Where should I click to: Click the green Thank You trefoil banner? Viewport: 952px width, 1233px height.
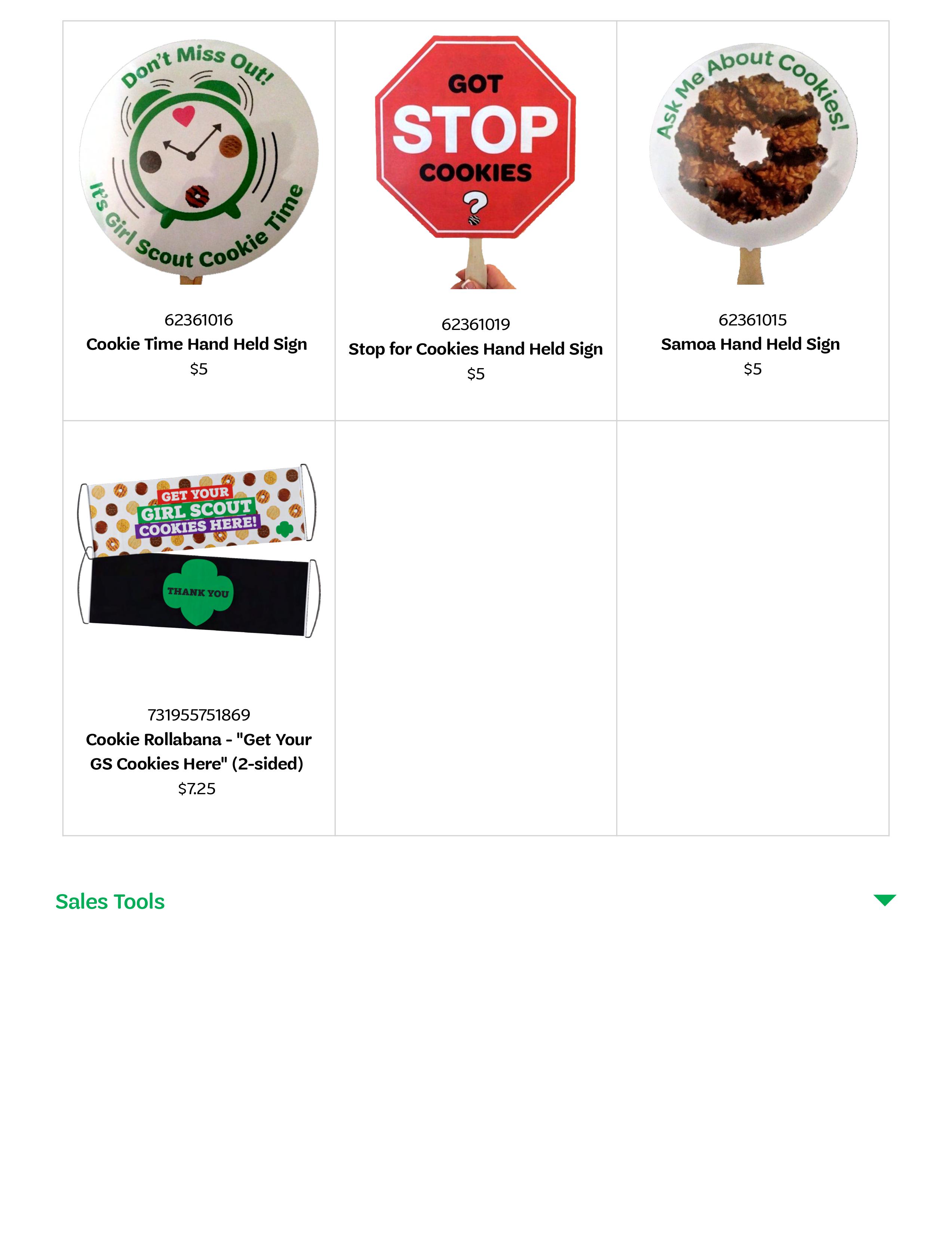[199, 593]
